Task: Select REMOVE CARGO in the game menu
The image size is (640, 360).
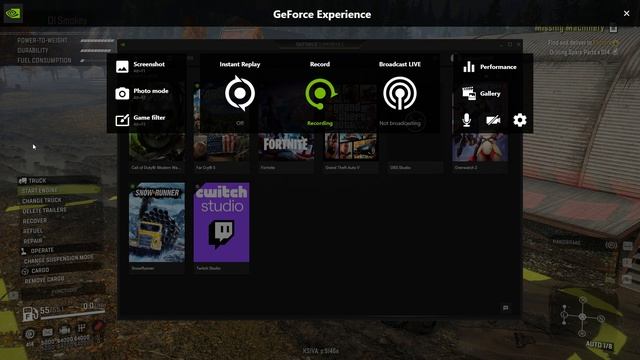Action: (44, 280)
